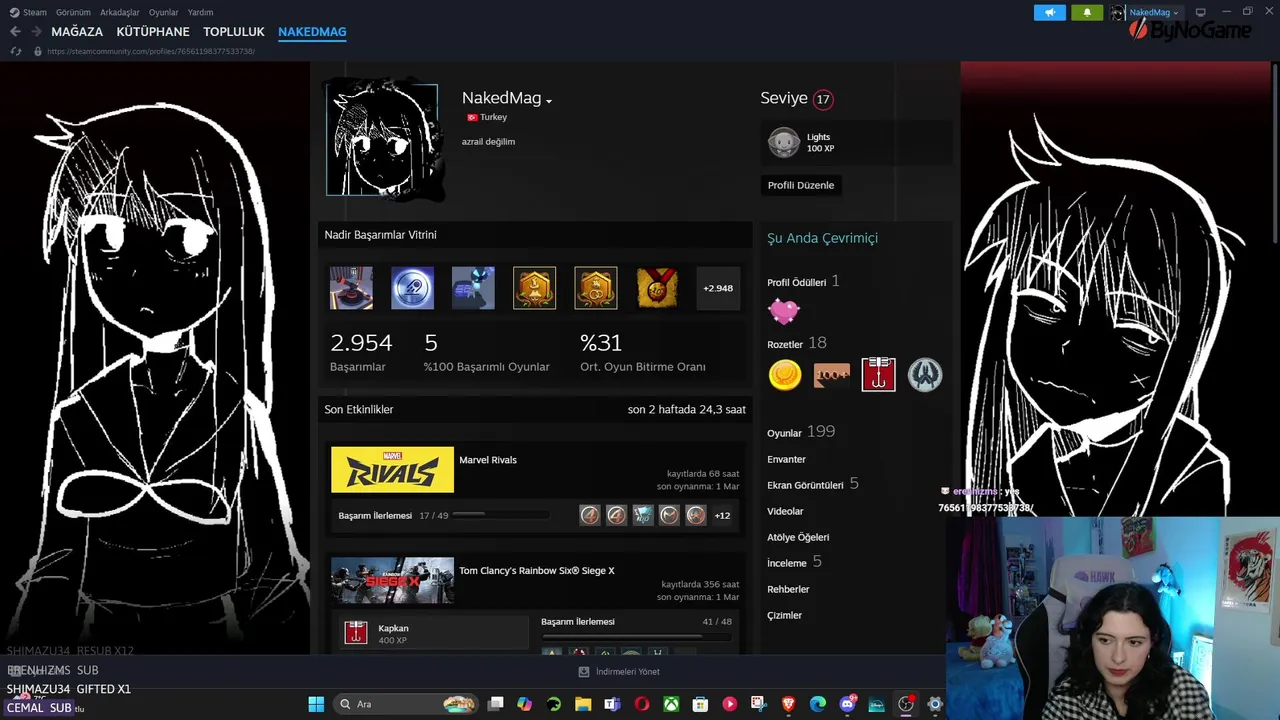Viewport: 1280px width, 720px height.
Task: Open the gold medal achievement icon
Action: (x=657, y=288)
